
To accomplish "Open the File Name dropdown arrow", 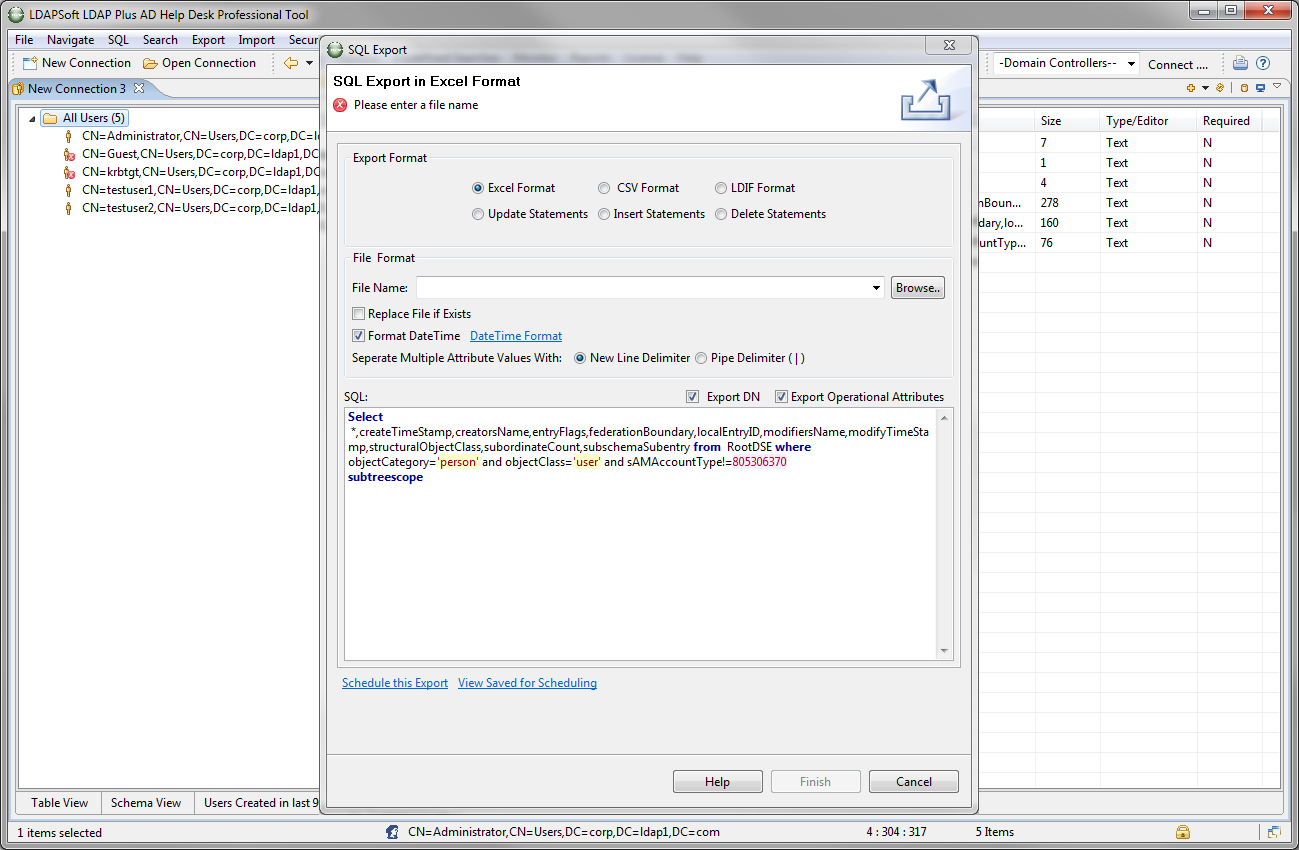I will click(877, 288).
